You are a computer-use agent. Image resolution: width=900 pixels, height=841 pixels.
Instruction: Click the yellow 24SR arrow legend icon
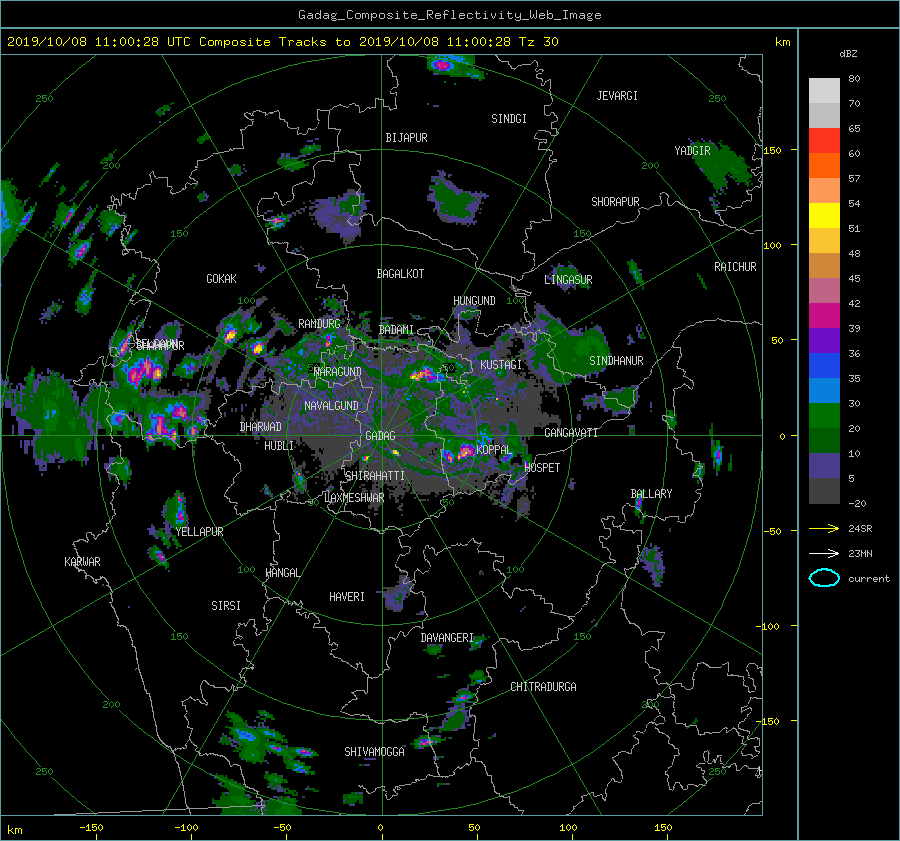[x=824, y=528]
